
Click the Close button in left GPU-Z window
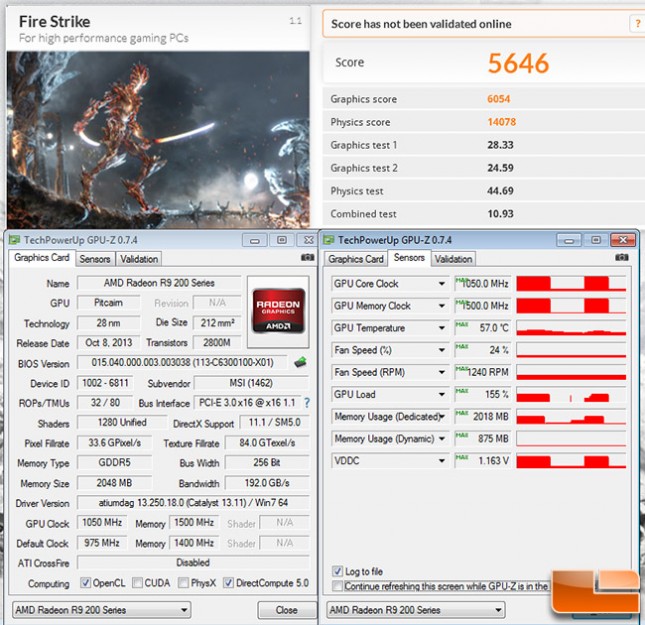coord(287,610)
